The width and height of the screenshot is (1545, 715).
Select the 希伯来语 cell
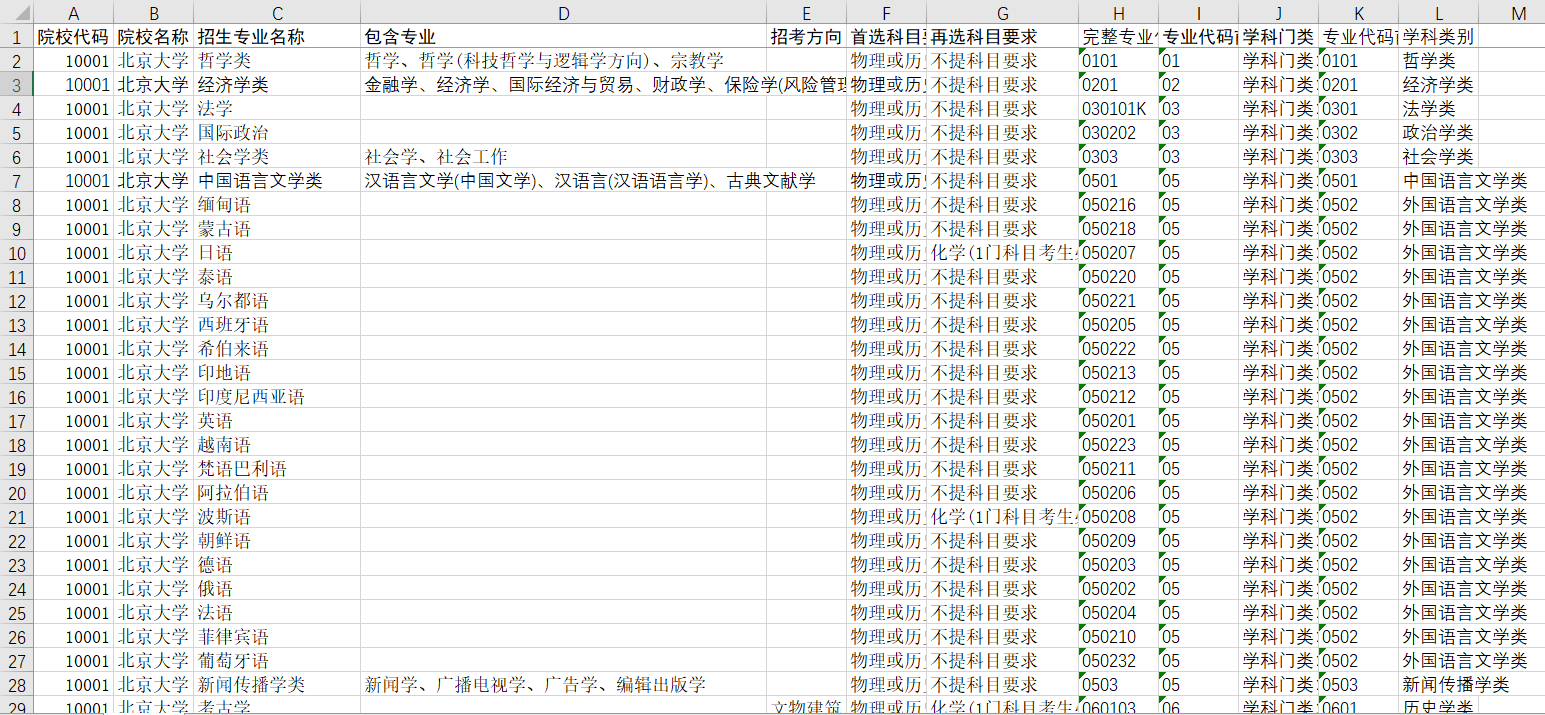pyautogui.click(x=277, y=349)
